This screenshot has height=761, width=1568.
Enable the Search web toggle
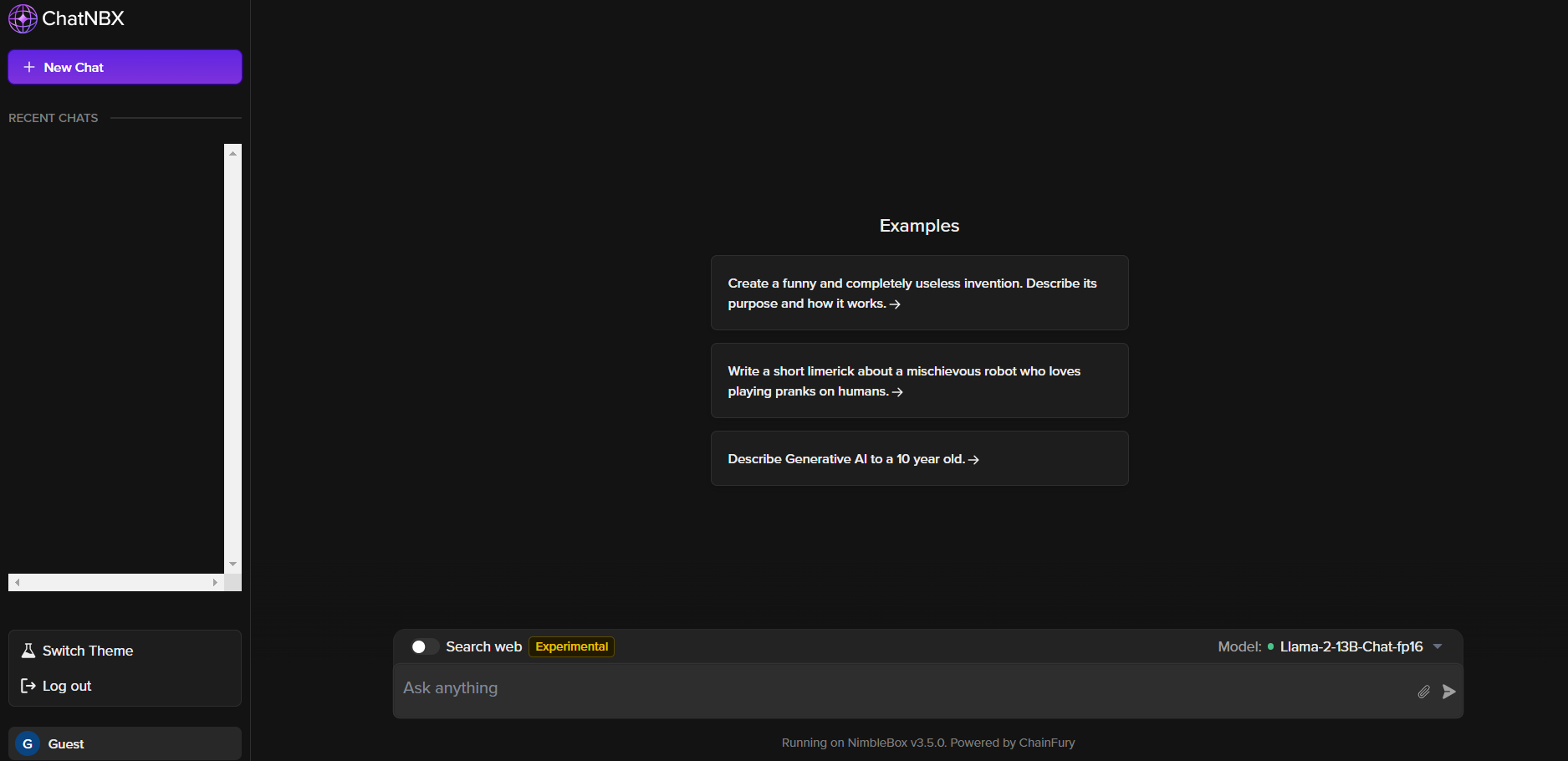click(423, 646)
